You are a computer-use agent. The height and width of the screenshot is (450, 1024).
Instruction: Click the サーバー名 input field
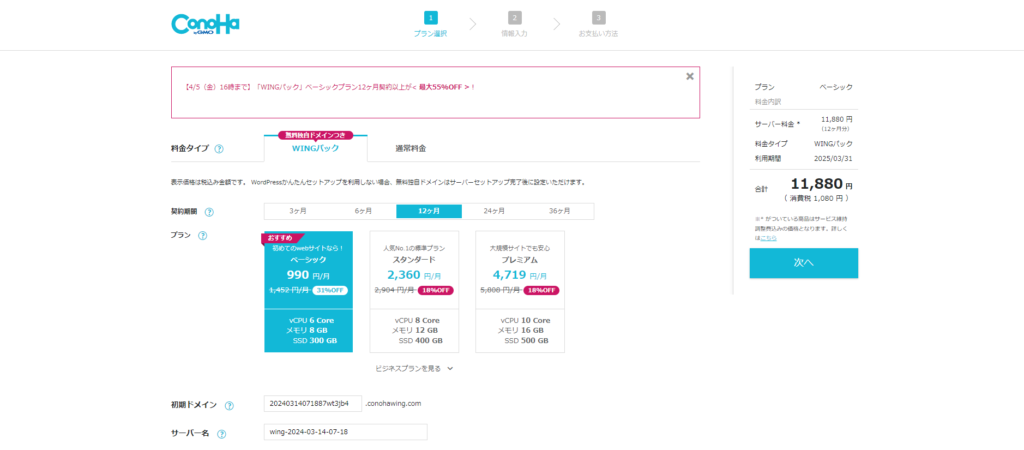[x=345, y=432]
